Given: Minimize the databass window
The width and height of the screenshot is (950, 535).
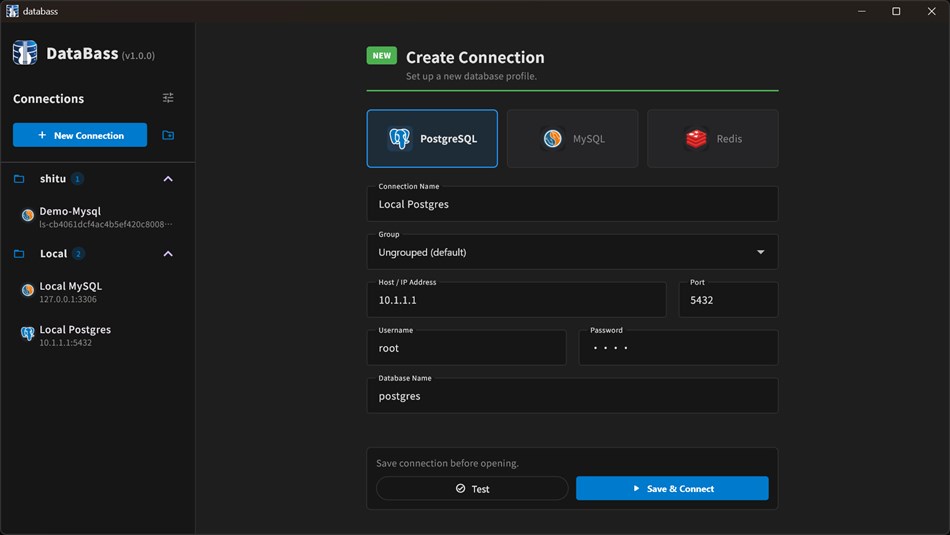Looking at the screenshot, I should 862,11.
